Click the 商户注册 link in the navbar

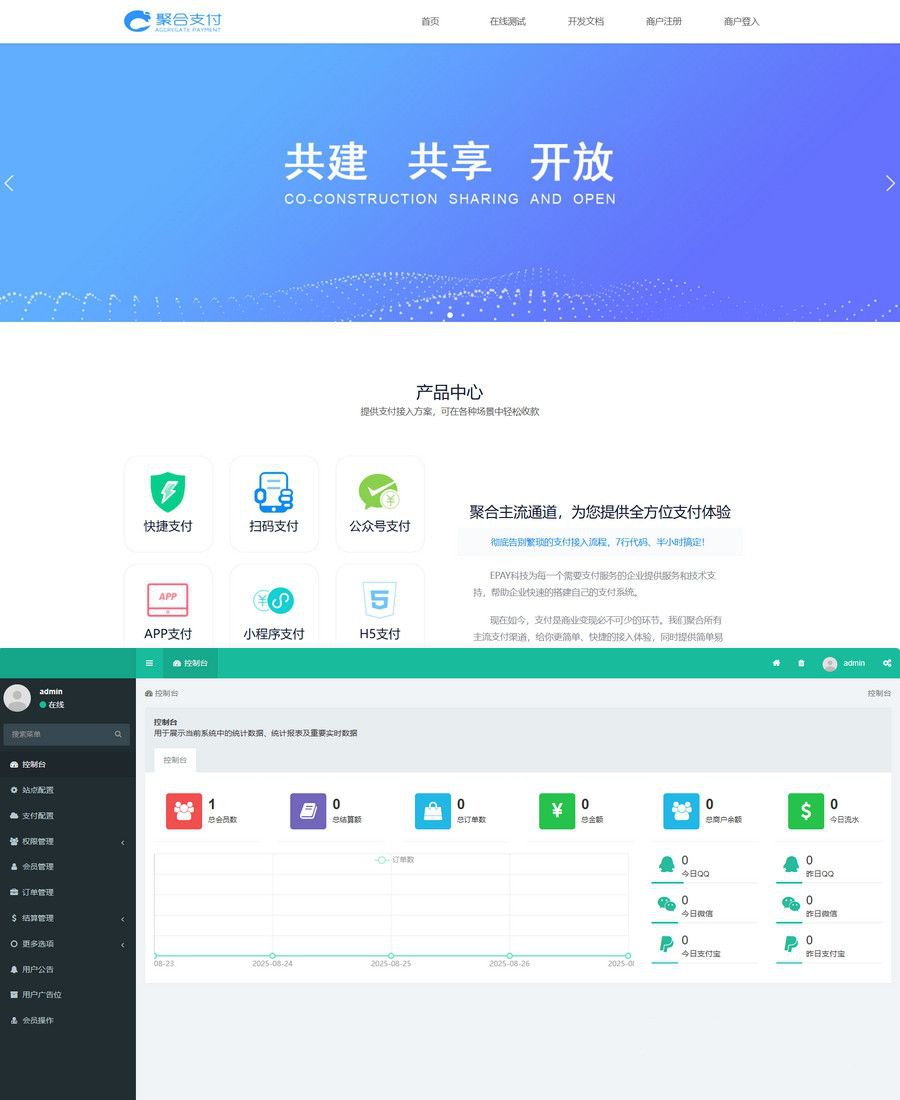click(663, 20)
